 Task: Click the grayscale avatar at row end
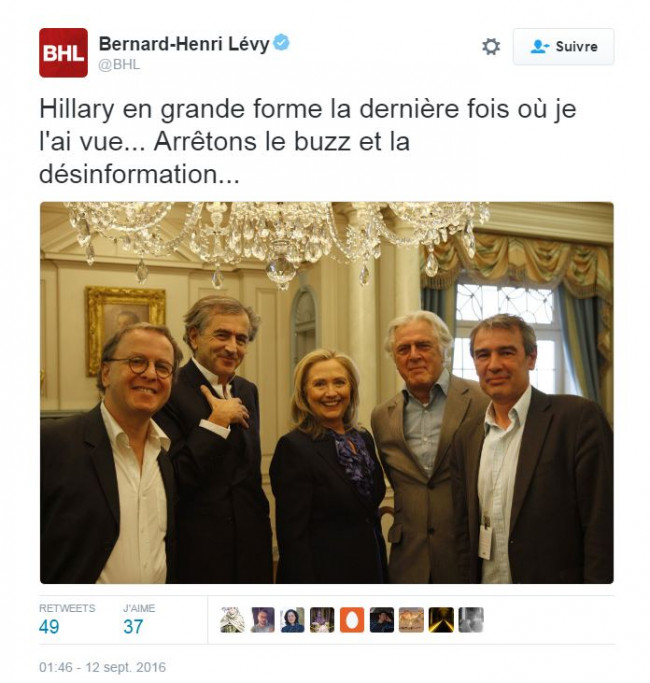point(471,619)
